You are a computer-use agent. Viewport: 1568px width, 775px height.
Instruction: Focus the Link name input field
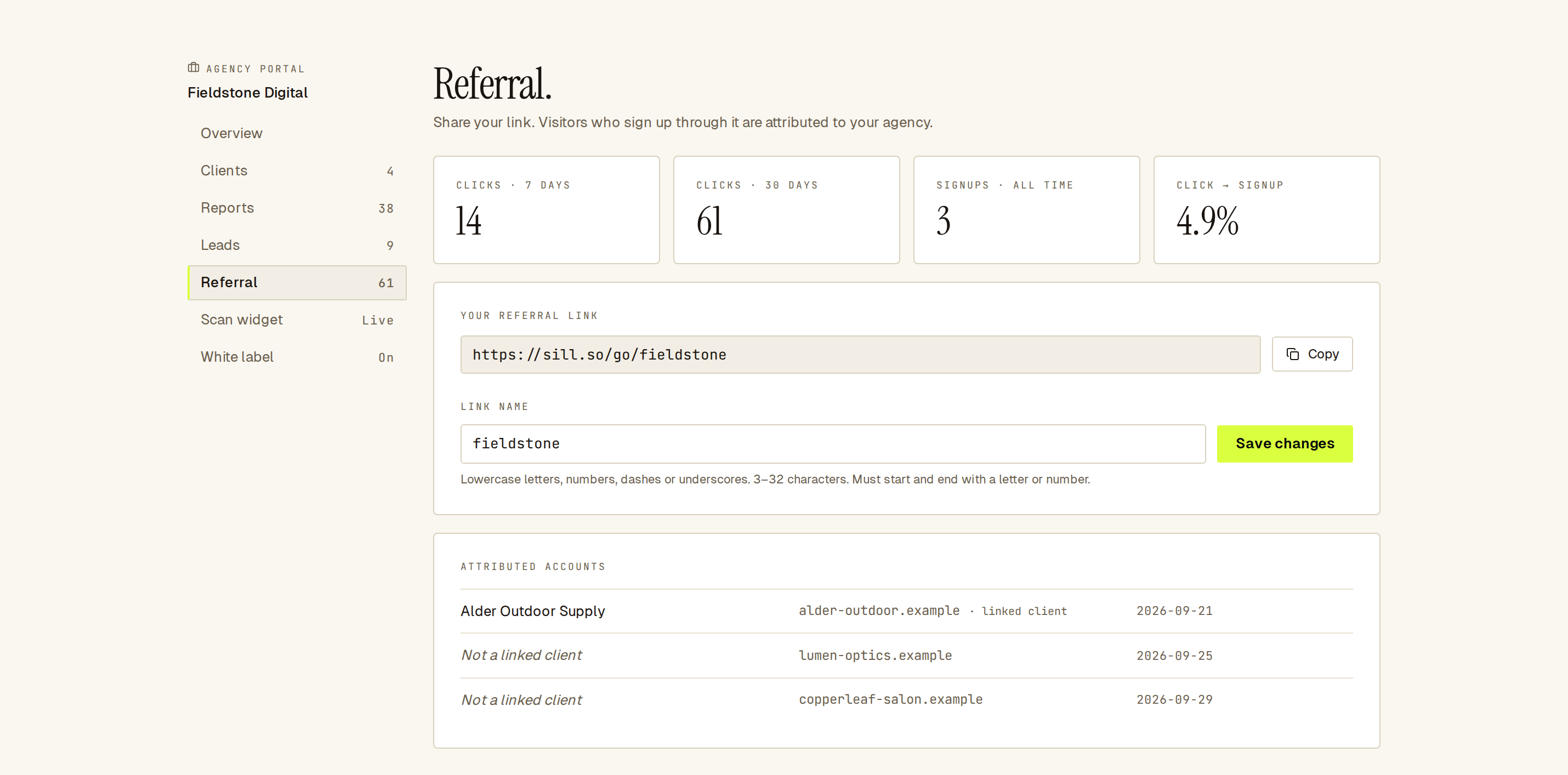pos(833,443)
